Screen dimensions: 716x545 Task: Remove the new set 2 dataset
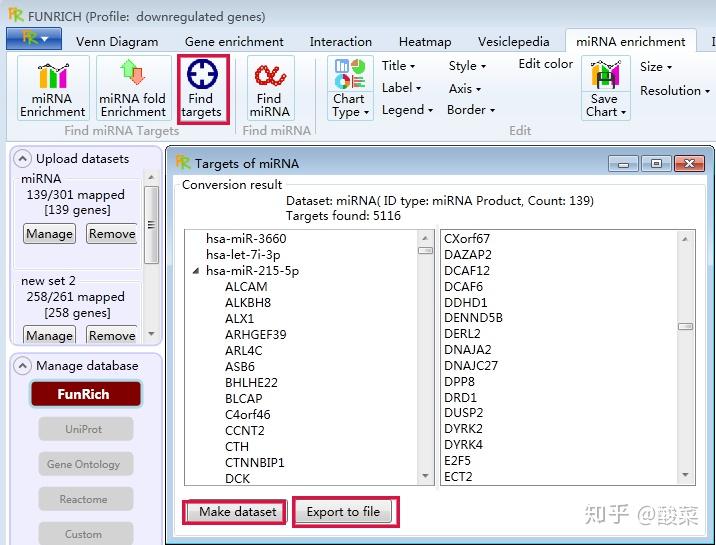point(112,335)
